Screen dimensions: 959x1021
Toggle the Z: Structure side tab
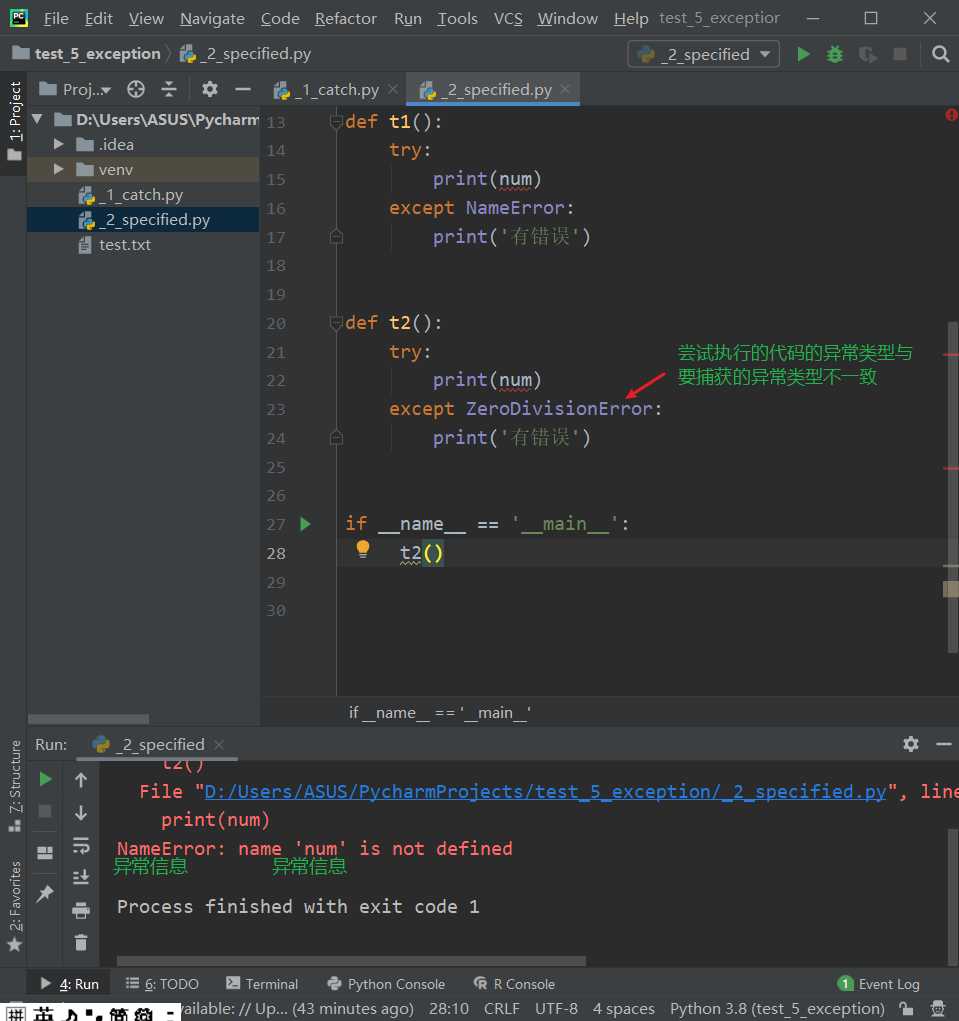tap(14, 786)
